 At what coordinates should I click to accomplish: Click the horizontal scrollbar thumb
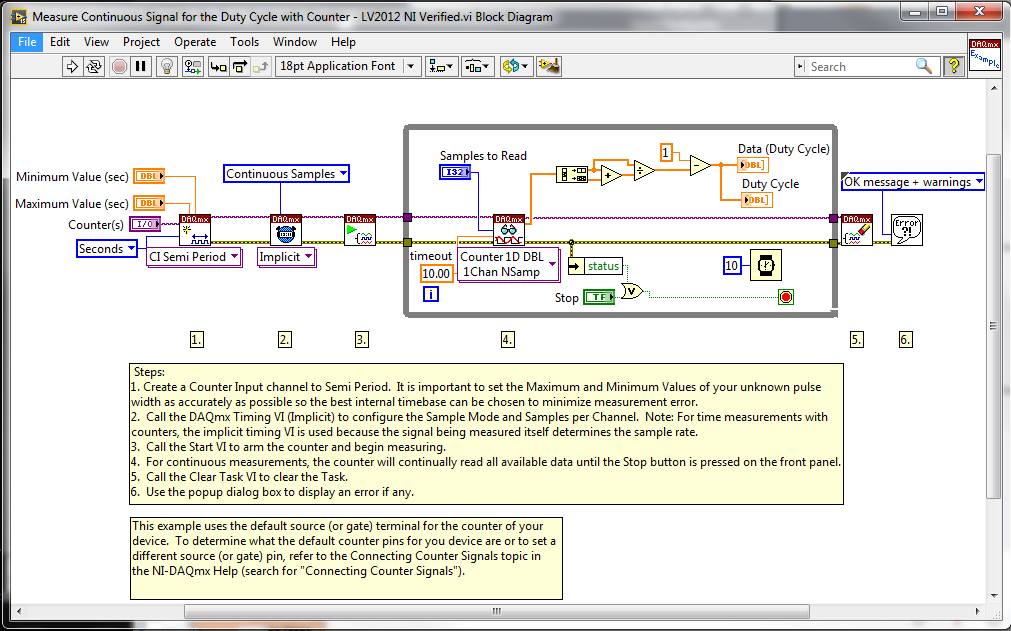(496, 610)
